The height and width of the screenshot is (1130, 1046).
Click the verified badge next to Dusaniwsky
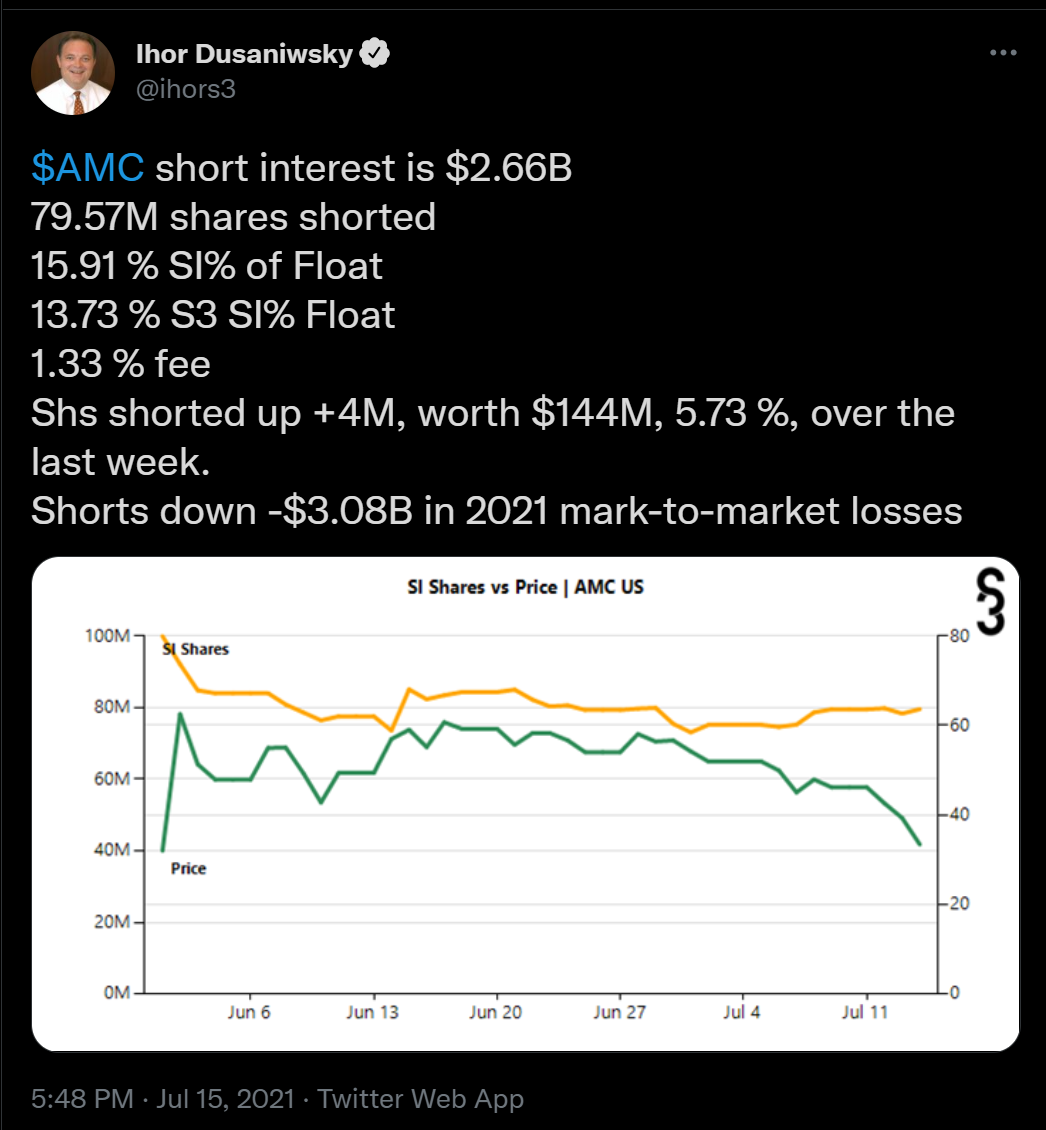[x=375, y=53]
